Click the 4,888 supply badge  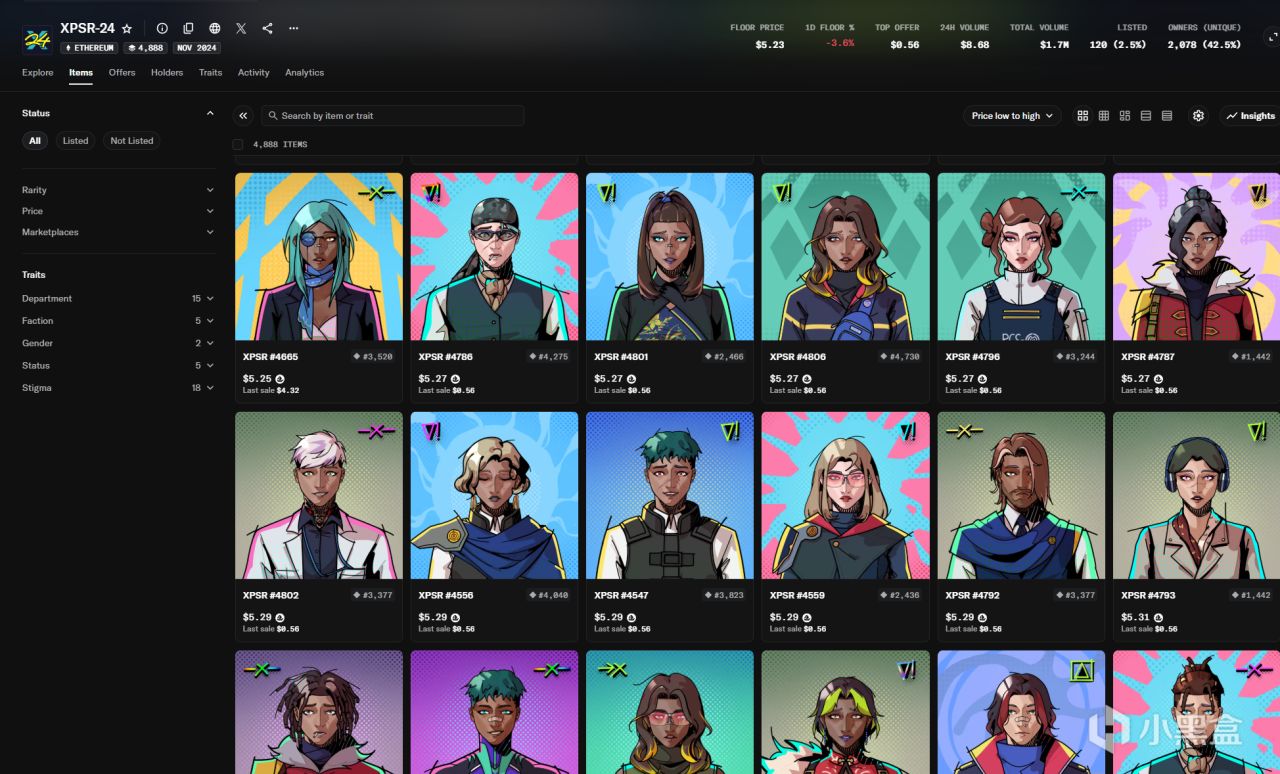point(145,48)
